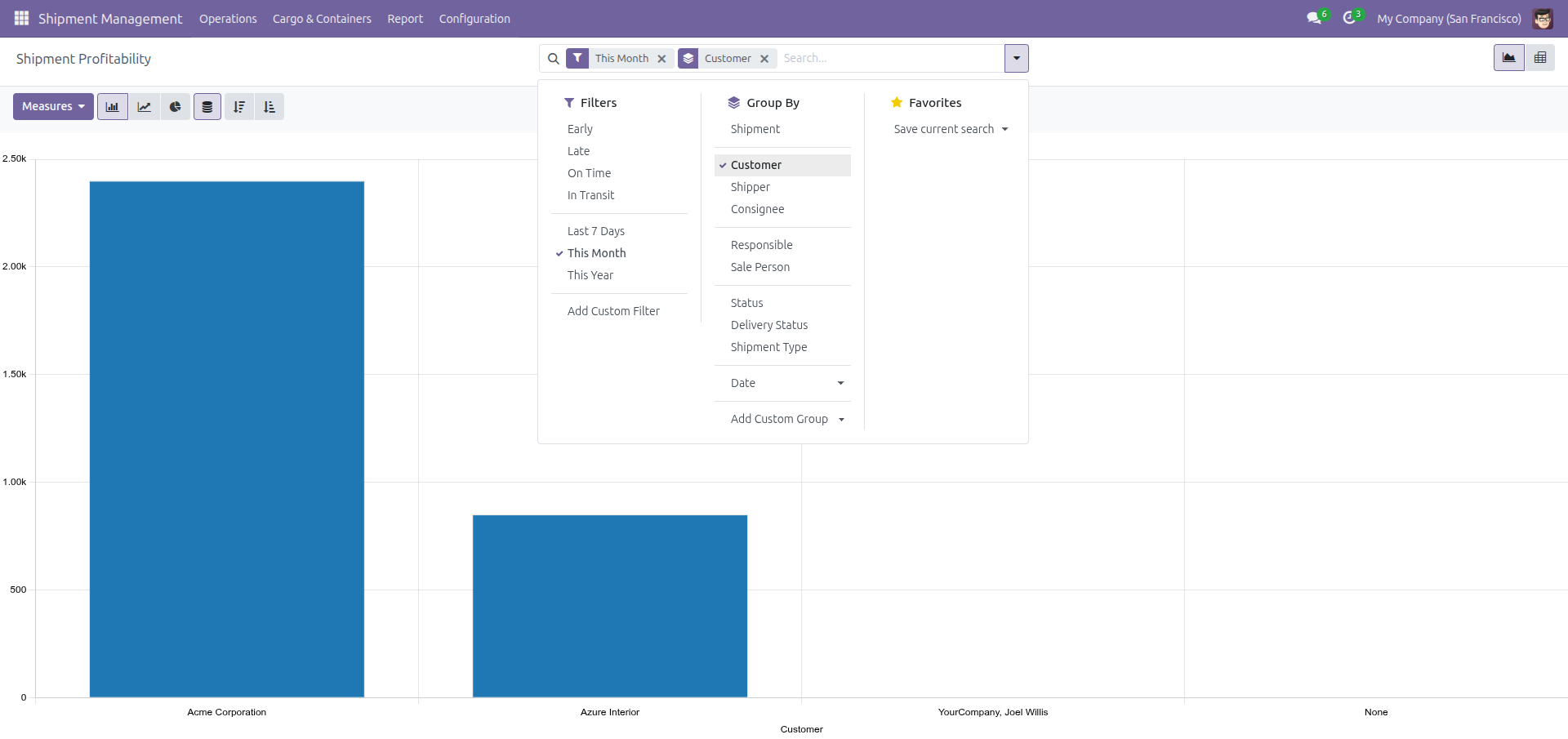Group by Delivery Status

[782, 325]
